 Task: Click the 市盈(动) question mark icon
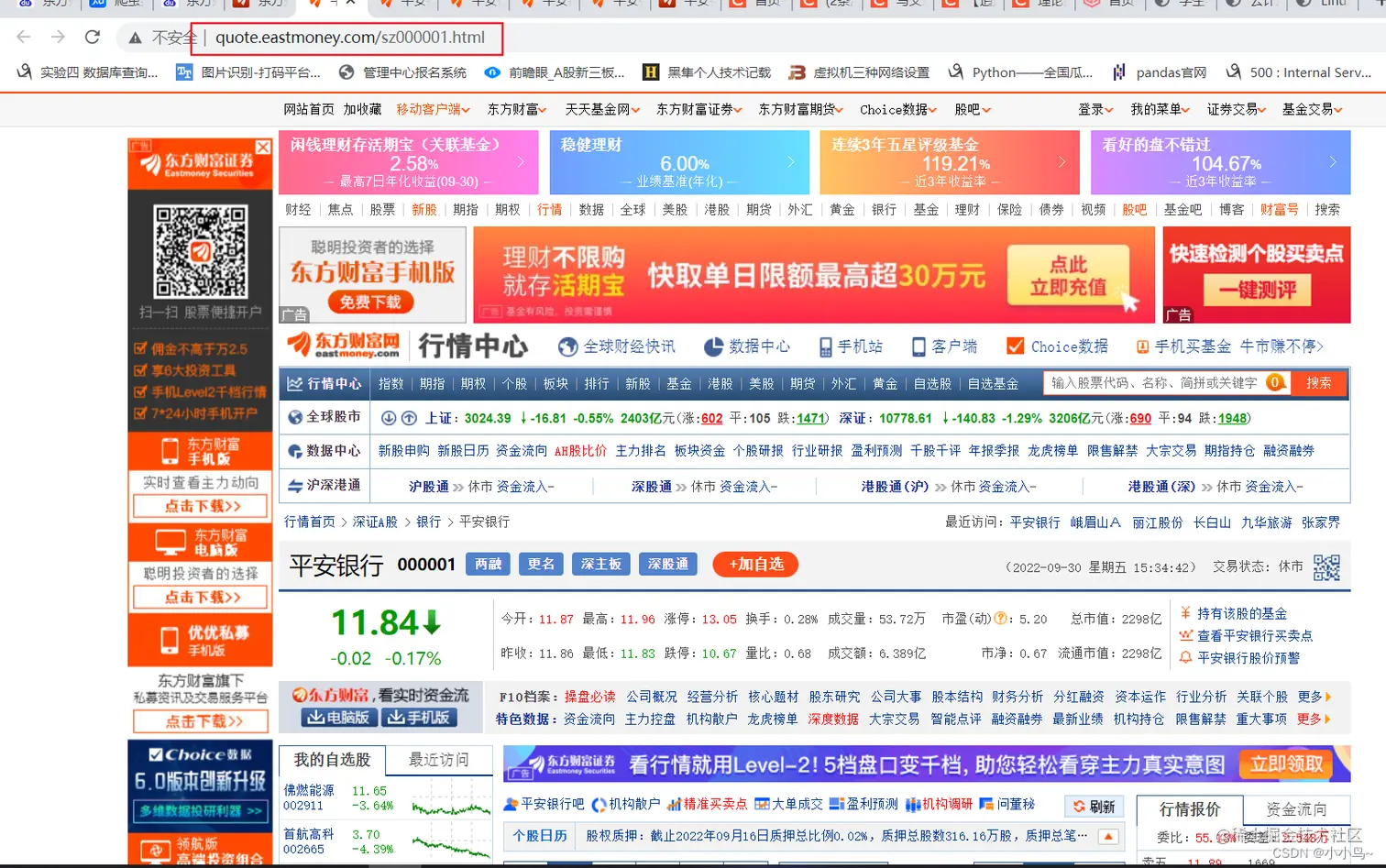1001,619
